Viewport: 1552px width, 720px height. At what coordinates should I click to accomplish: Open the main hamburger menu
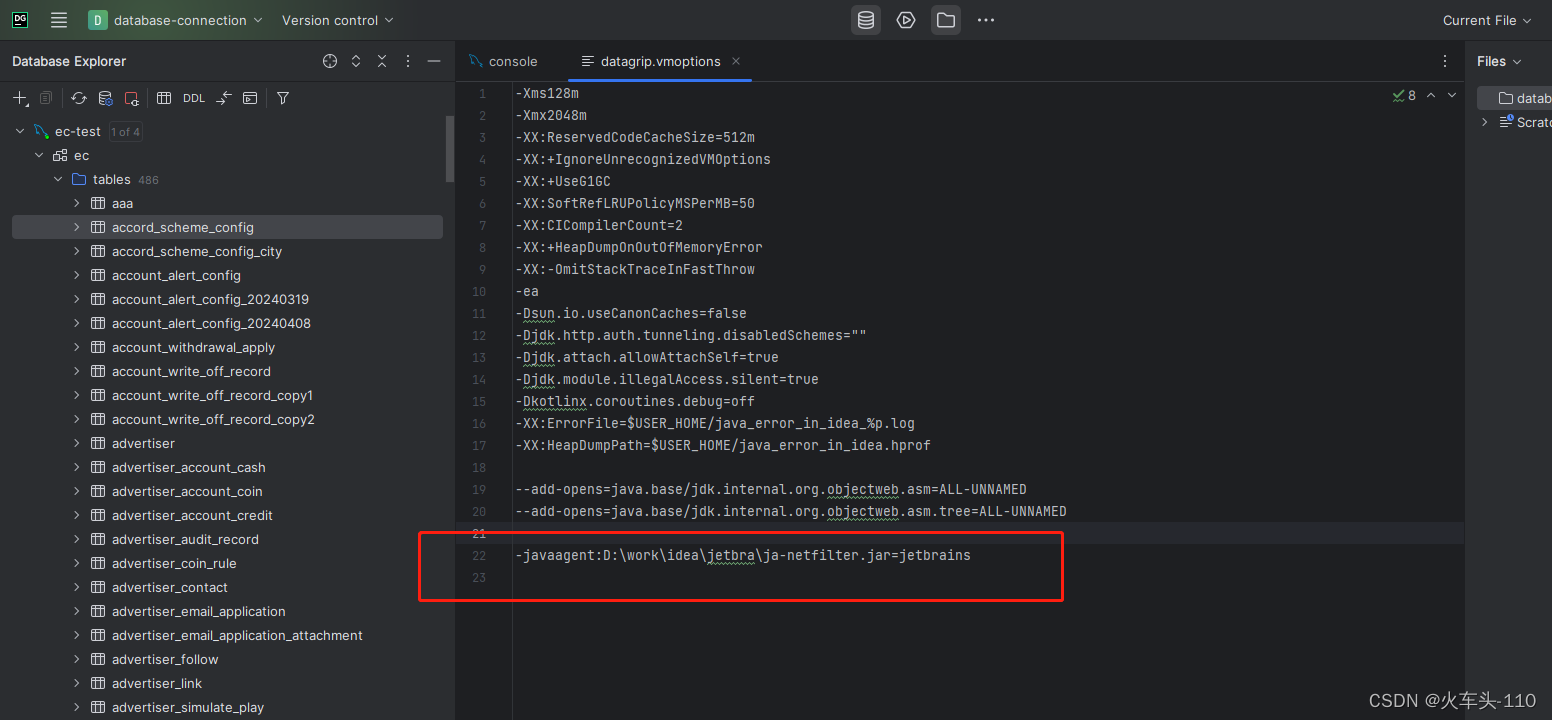pos(59,20)
